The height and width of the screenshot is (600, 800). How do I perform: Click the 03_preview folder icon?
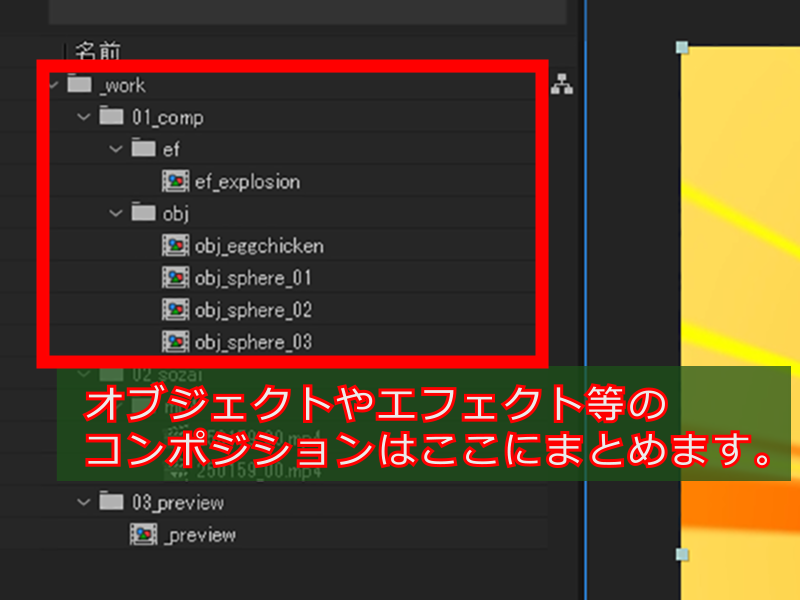[x=111, y=501]
